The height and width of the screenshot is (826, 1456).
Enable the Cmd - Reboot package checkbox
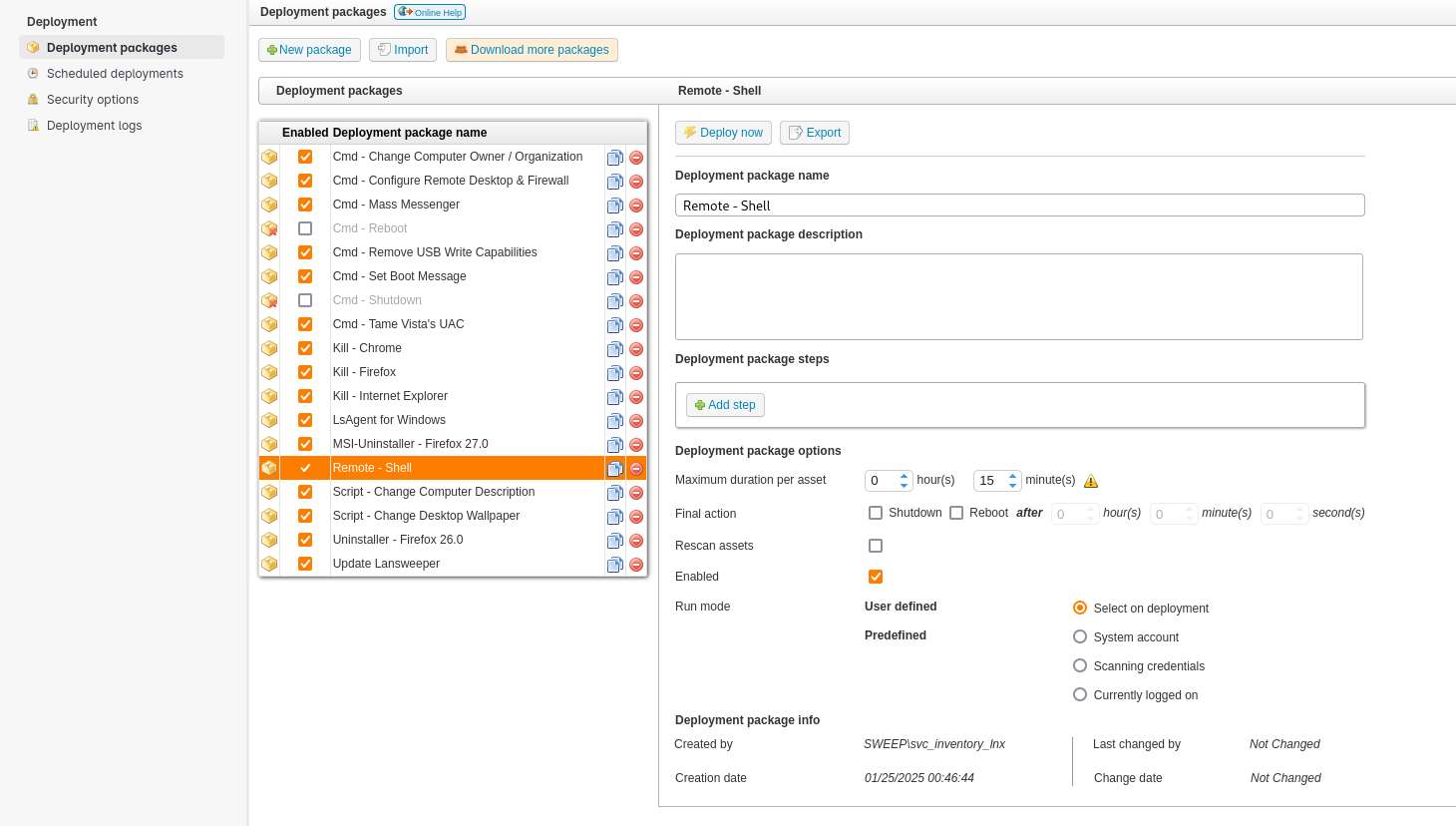305,228
